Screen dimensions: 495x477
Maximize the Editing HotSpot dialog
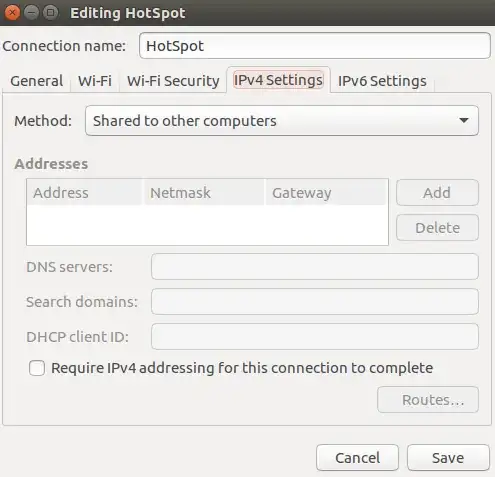[50, 13]
